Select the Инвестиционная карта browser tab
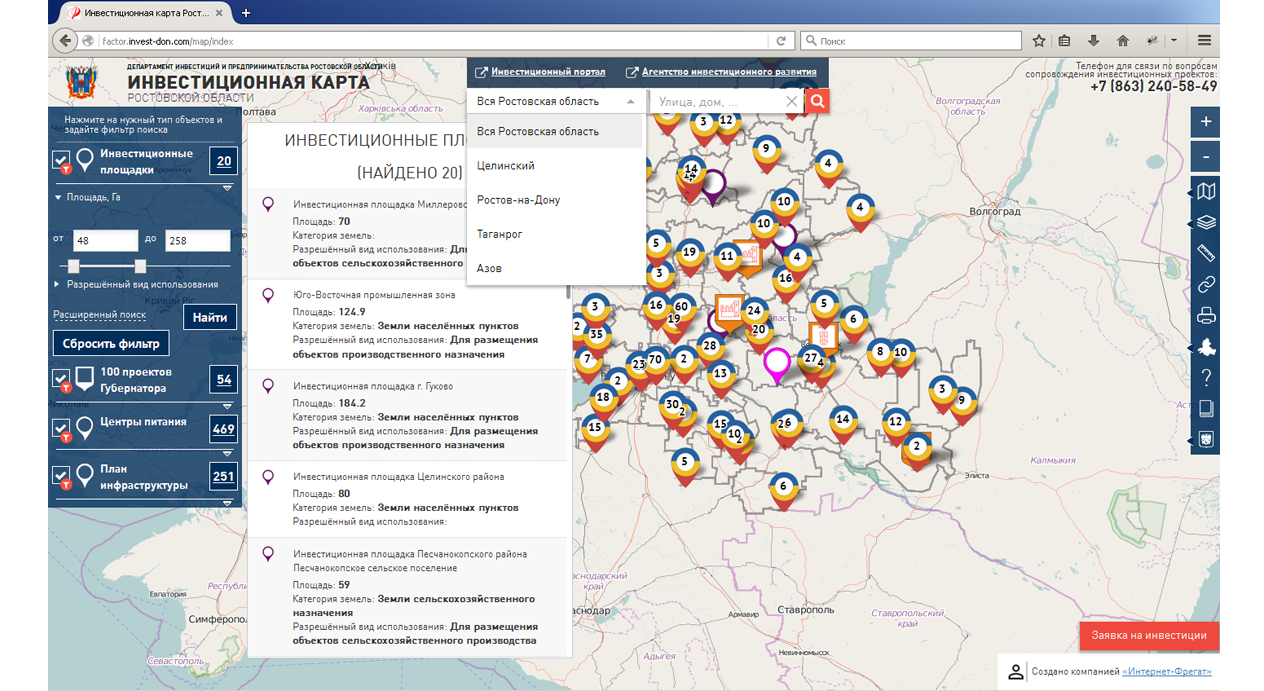 (144, 13)
